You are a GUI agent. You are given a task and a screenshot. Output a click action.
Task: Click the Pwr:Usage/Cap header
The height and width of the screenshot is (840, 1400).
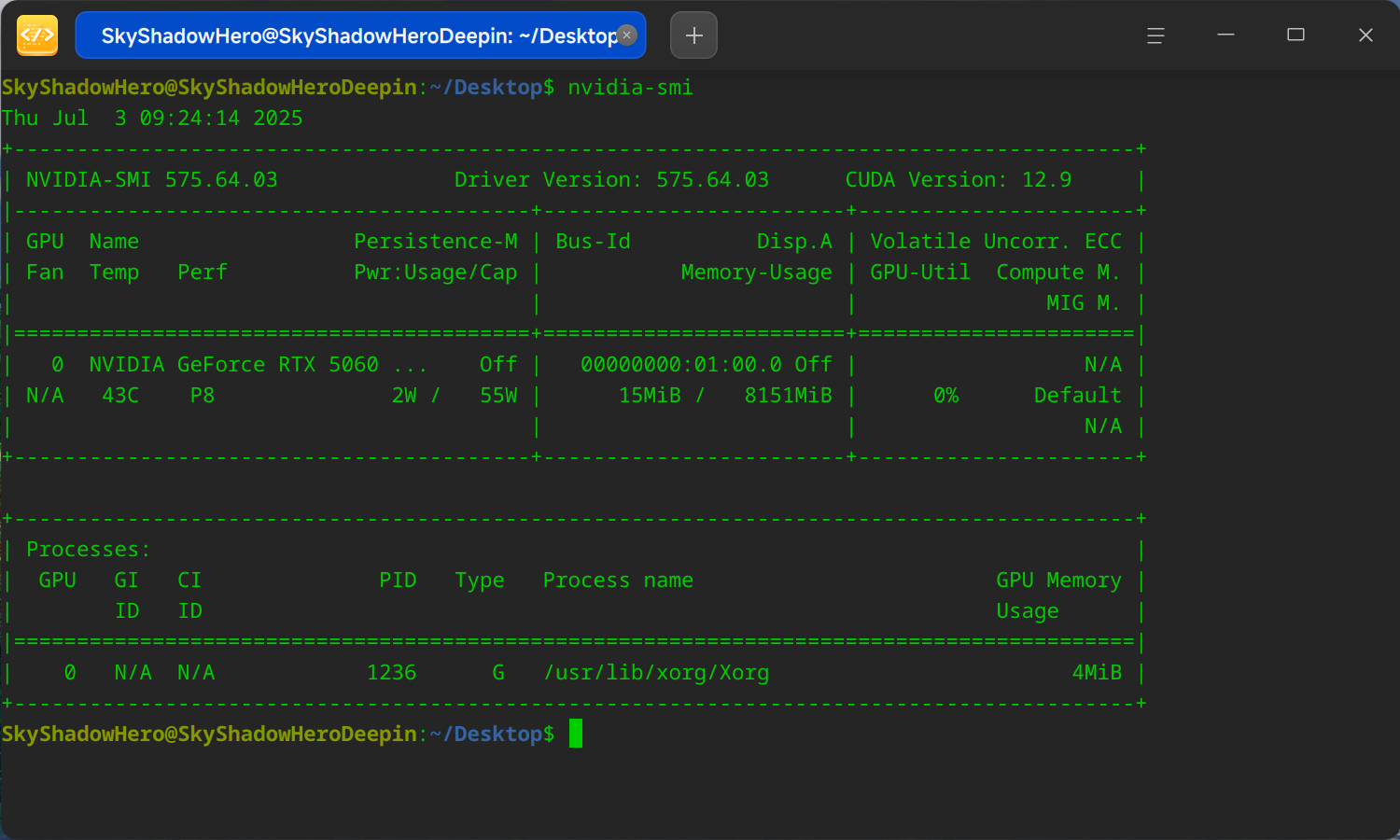click(x=436, y=273)
